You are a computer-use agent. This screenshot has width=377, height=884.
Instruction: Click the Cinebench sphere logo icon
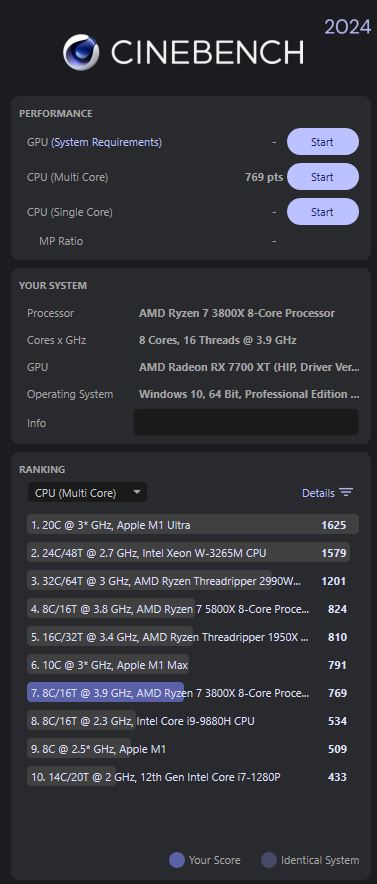point(81,52)
